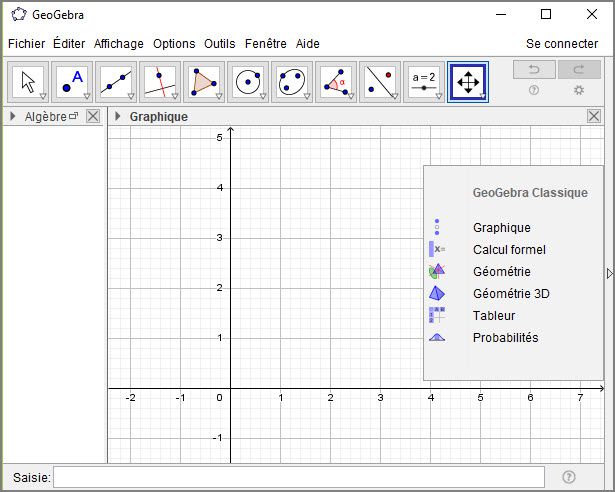Expand the Graphique style bar triangle

coord(117,116)
